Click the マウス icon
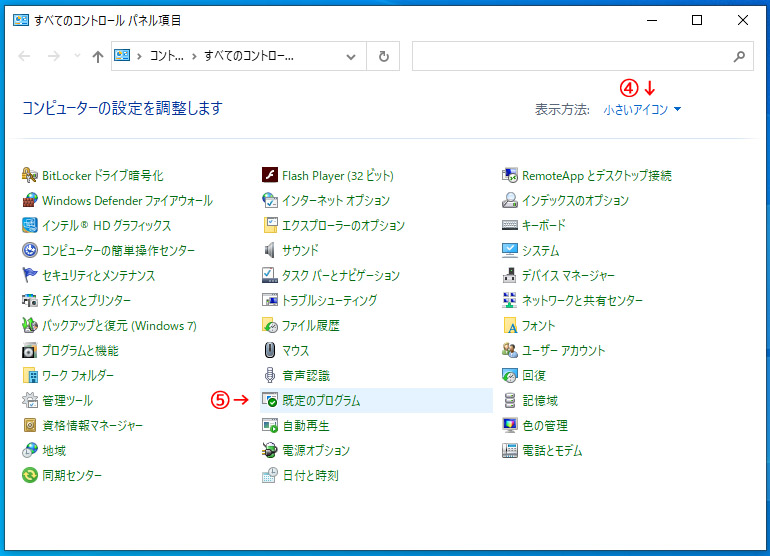 pos(270,350)
